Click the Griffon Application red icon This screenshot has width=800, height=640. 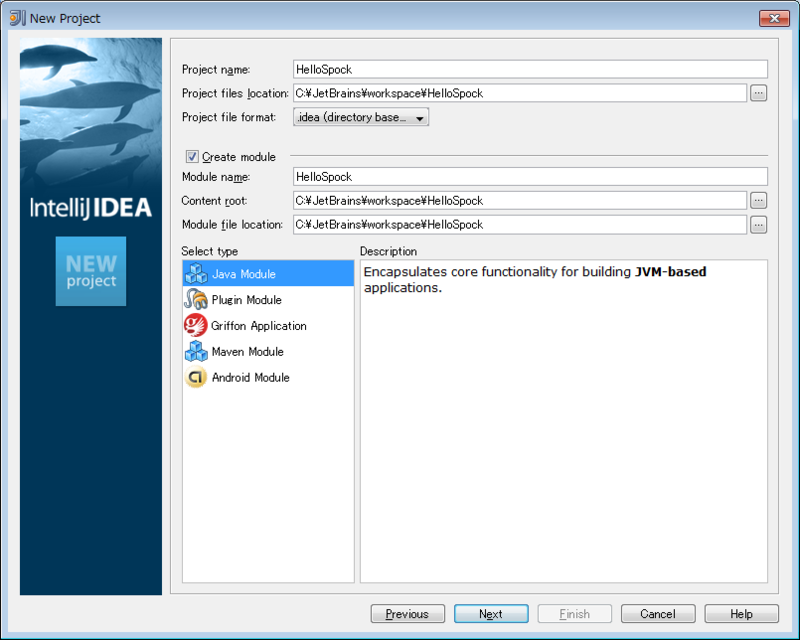pyautogui.click(x=196, y=326)
